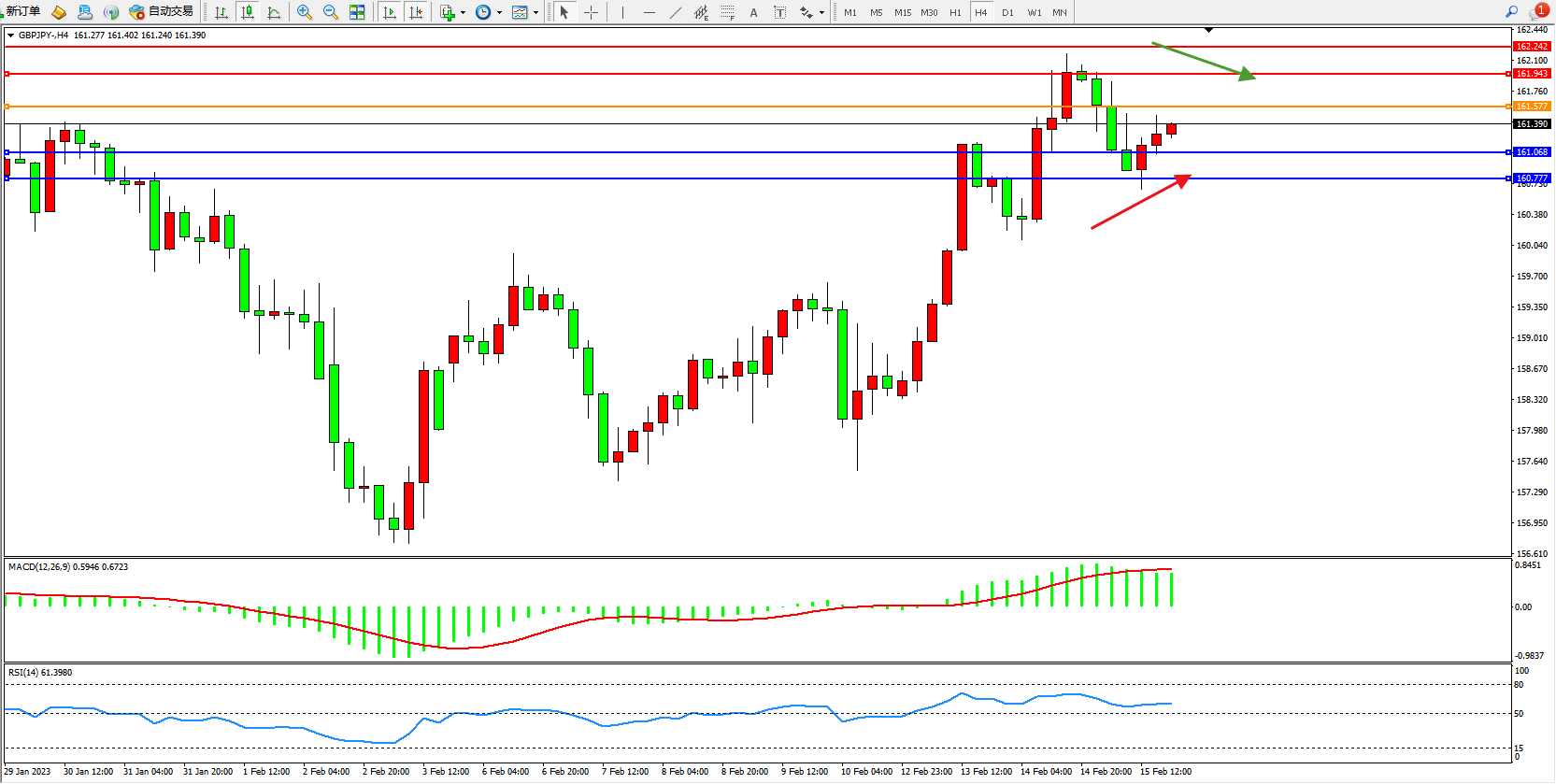The height and width of the screenshot is (784, 1556).
Task: Click the red 161.943 price level label
Action: click(x=1531, y=74)
